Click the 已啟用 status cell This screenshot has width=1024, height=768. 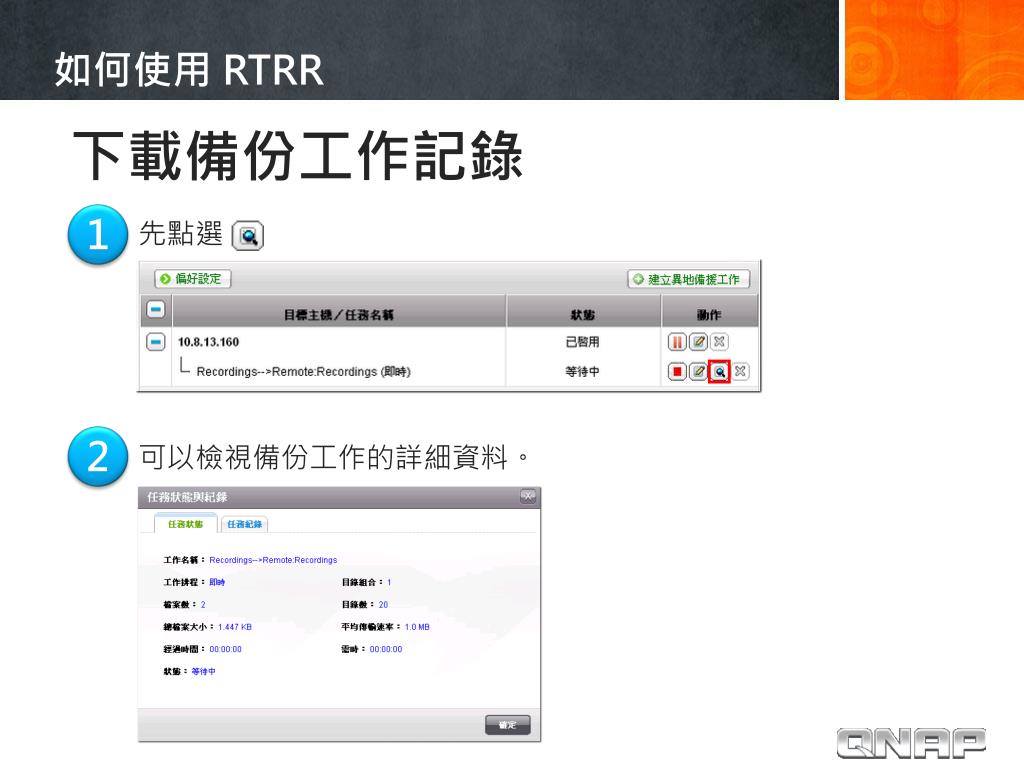(583, 342)
